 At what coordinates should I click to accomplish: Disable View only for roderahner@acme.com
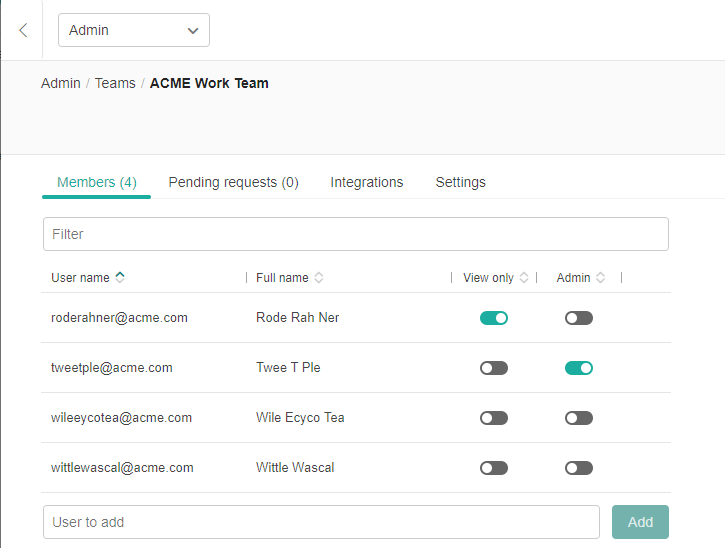click(x=494, y=318)
